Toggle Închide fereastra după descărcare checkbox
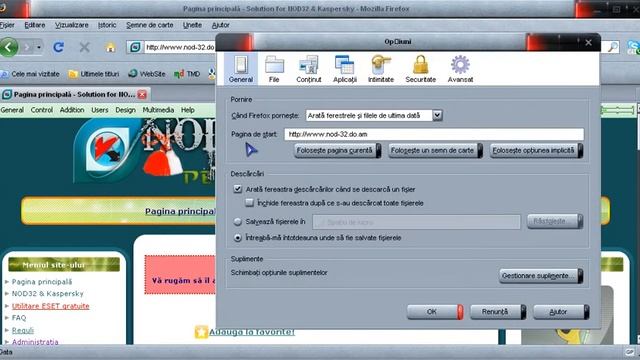 (249, 202)
